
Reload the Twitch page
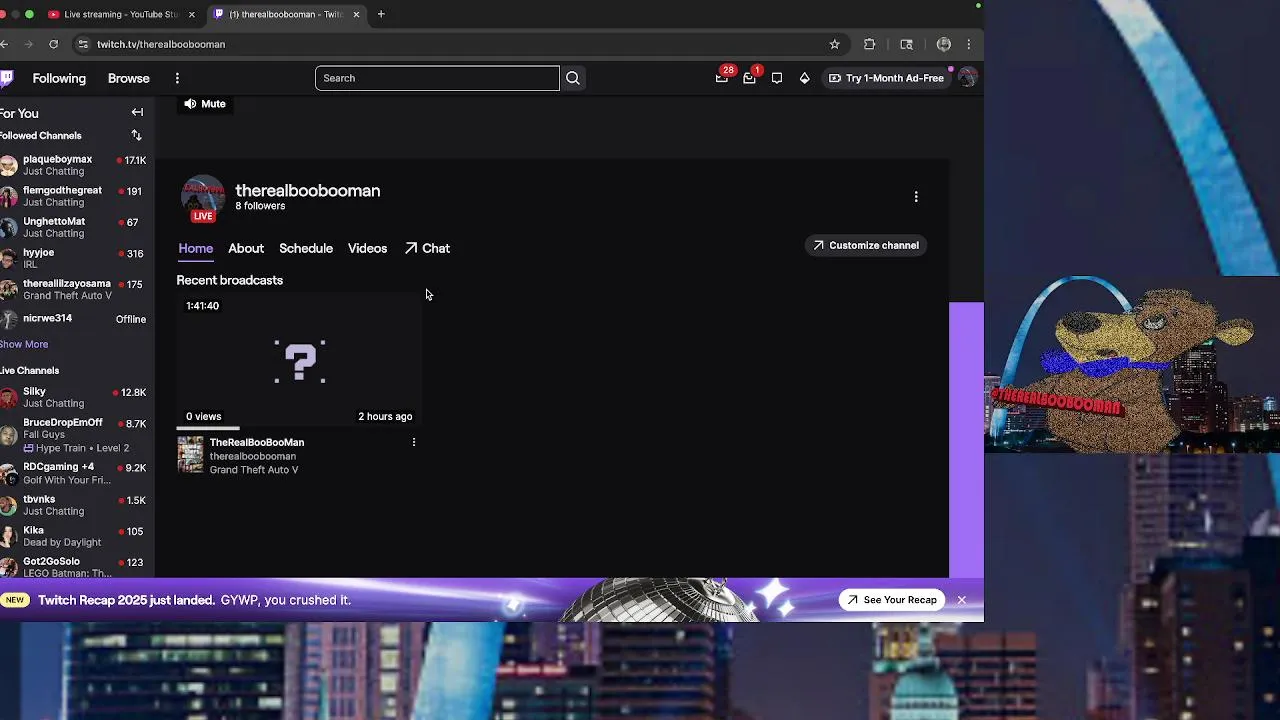[x=53, y=44]
